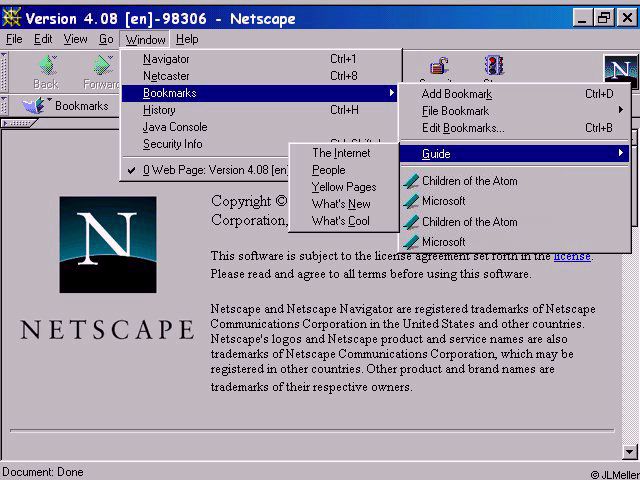Image resolution: width=640 pixels, height=480 pixels.
Task: Open the File menu
Action: click(x=14, y=39)
